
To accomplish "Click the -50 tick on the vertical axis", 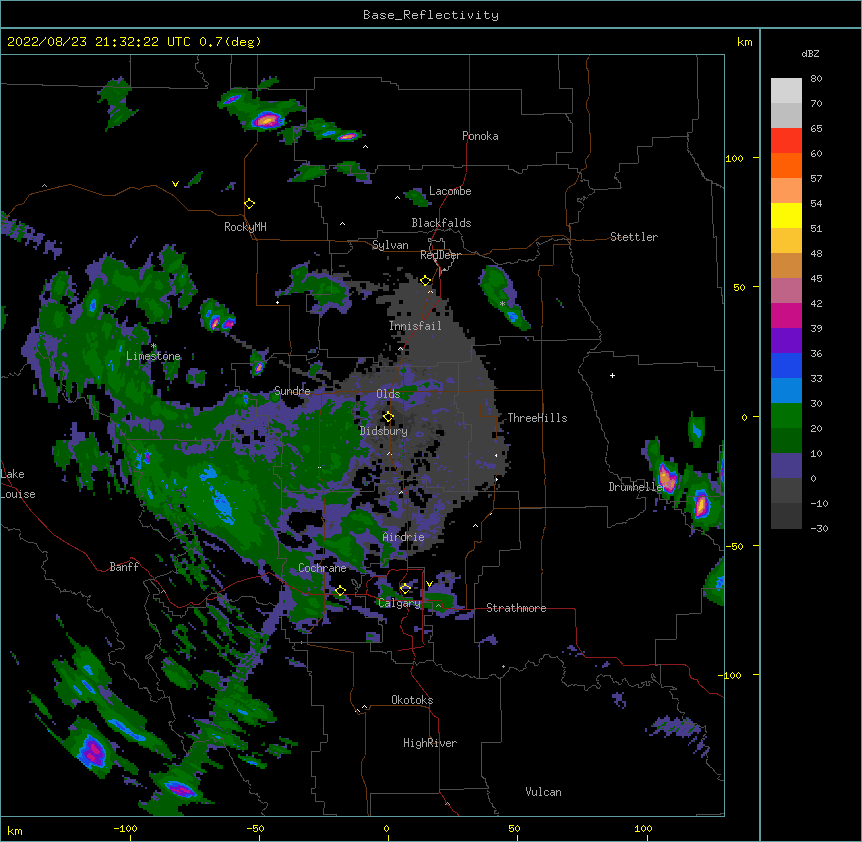I will (734, 546).
